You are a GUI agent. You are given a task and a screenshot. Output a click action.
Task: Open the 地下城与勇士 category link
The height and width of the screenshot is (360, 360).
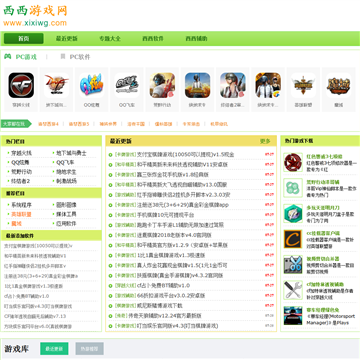(71, 153)
